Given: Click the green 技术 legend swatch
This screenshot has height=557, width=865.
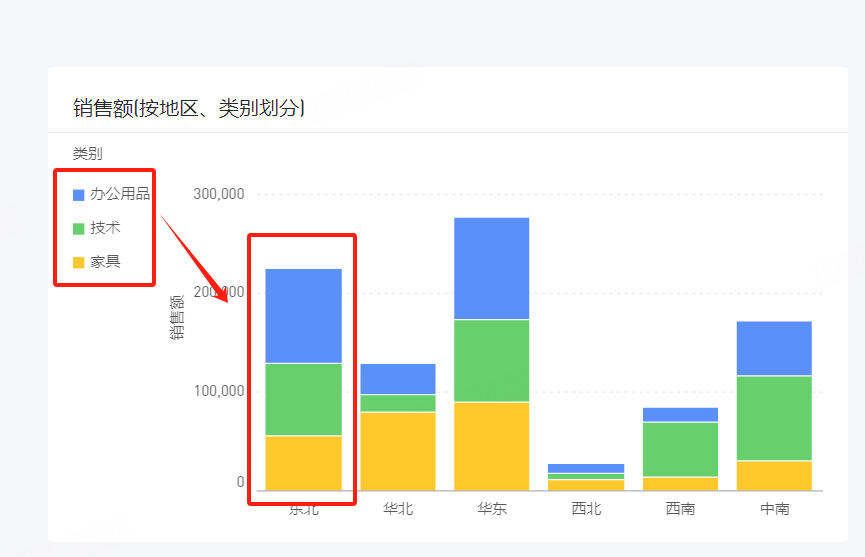Looking at the screenshot, I should [x=79, y=228].
